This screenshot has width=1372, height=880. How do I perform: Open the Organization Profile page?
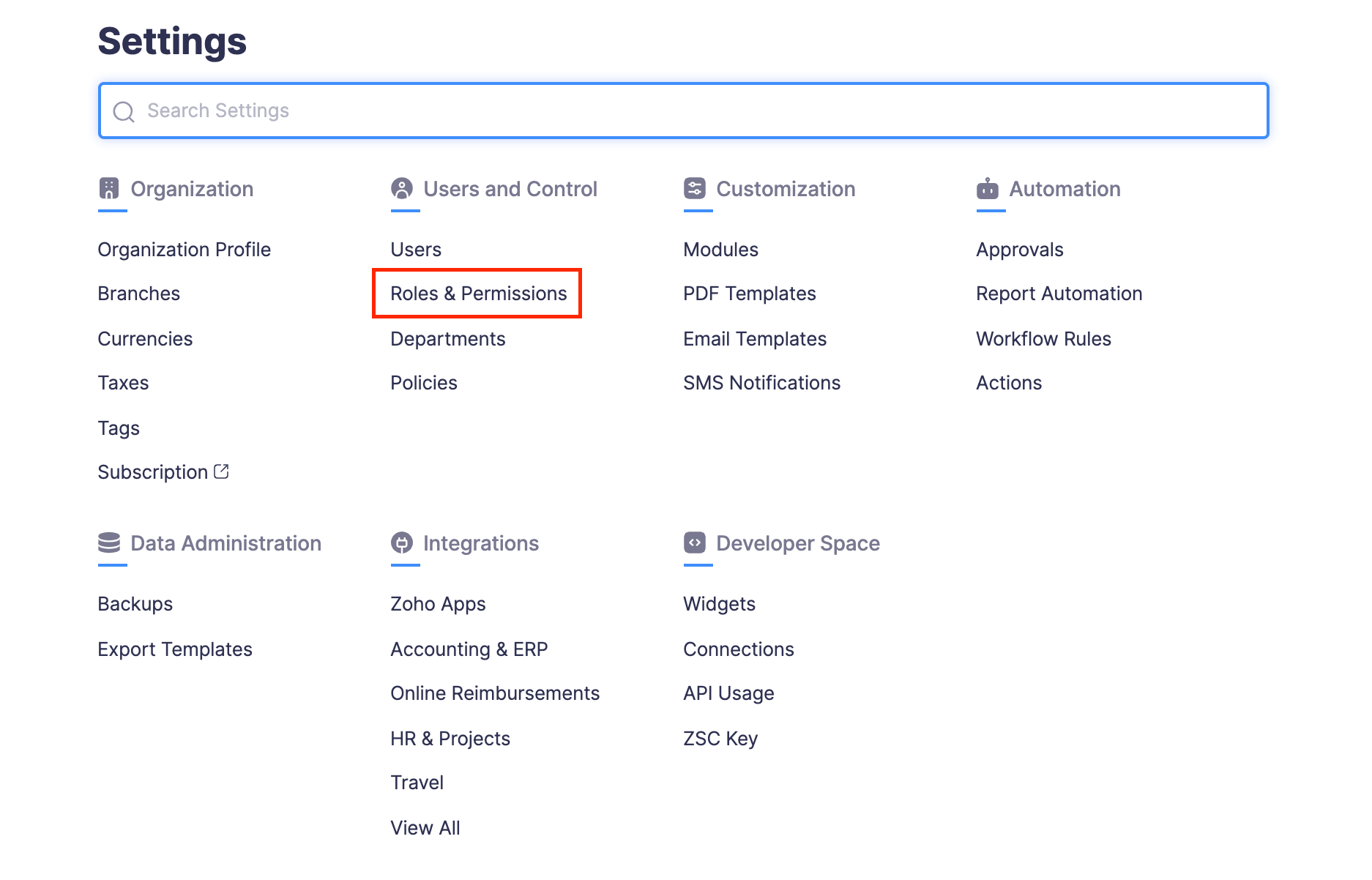[x=184, y=250]
